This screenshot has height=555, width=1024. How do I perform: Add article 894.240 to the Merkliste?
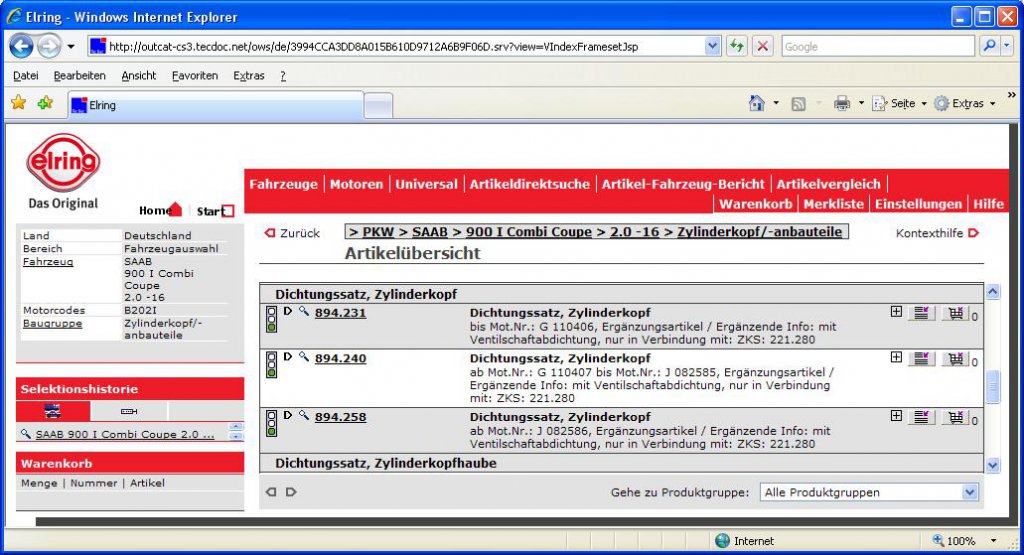pos(921,358)
